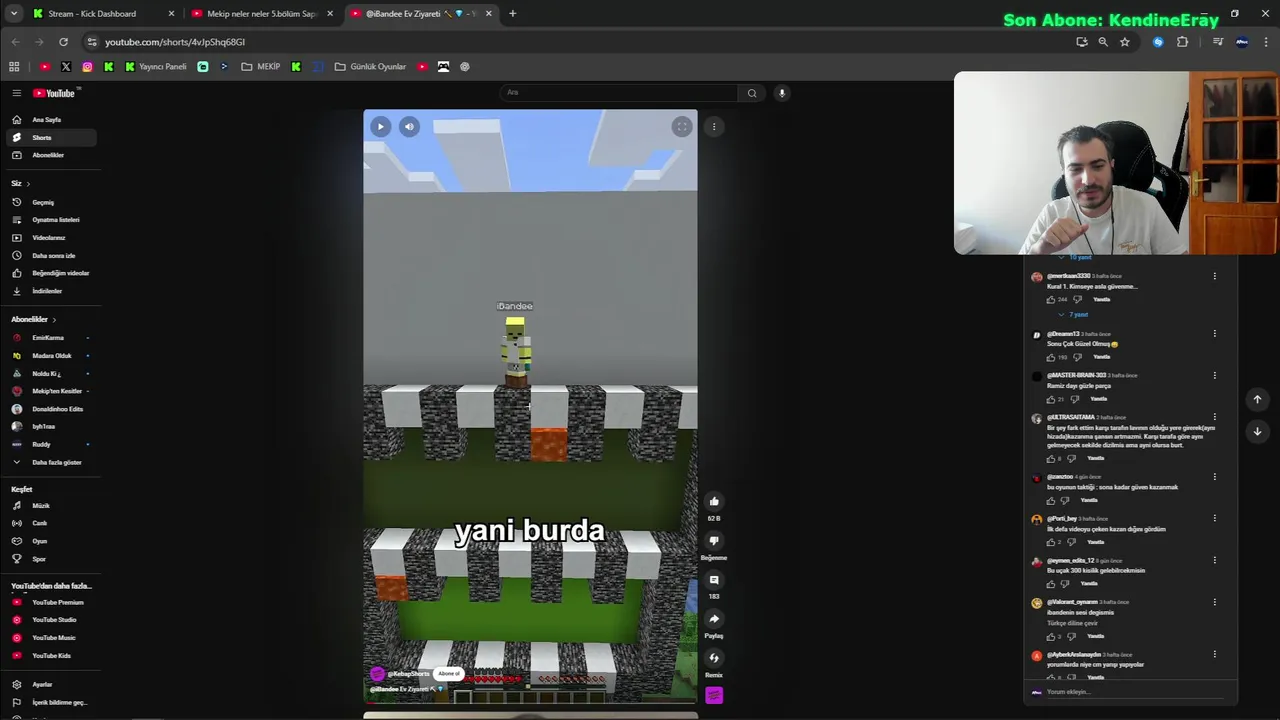
Task: Click the Remix button
Action: (714, 658)
